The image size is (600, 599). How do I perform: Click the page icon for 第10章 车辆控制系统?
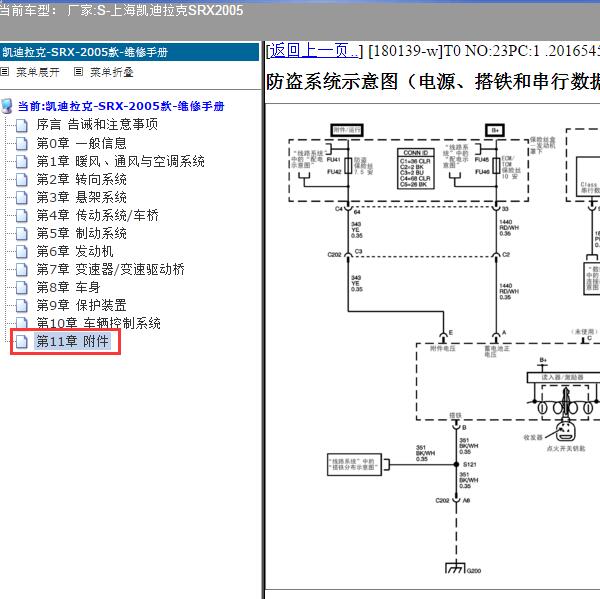pyautogui.click(x=22, y=322)
